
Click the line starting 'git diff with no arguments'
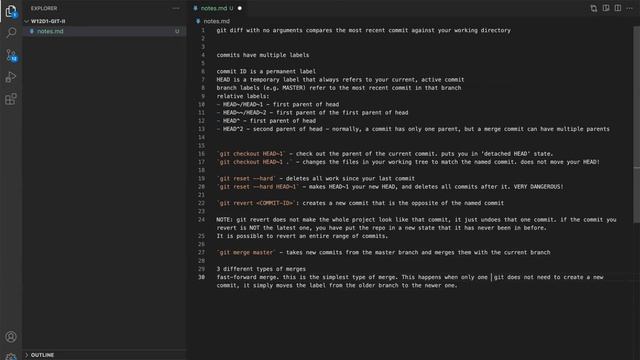click(363, 30)
